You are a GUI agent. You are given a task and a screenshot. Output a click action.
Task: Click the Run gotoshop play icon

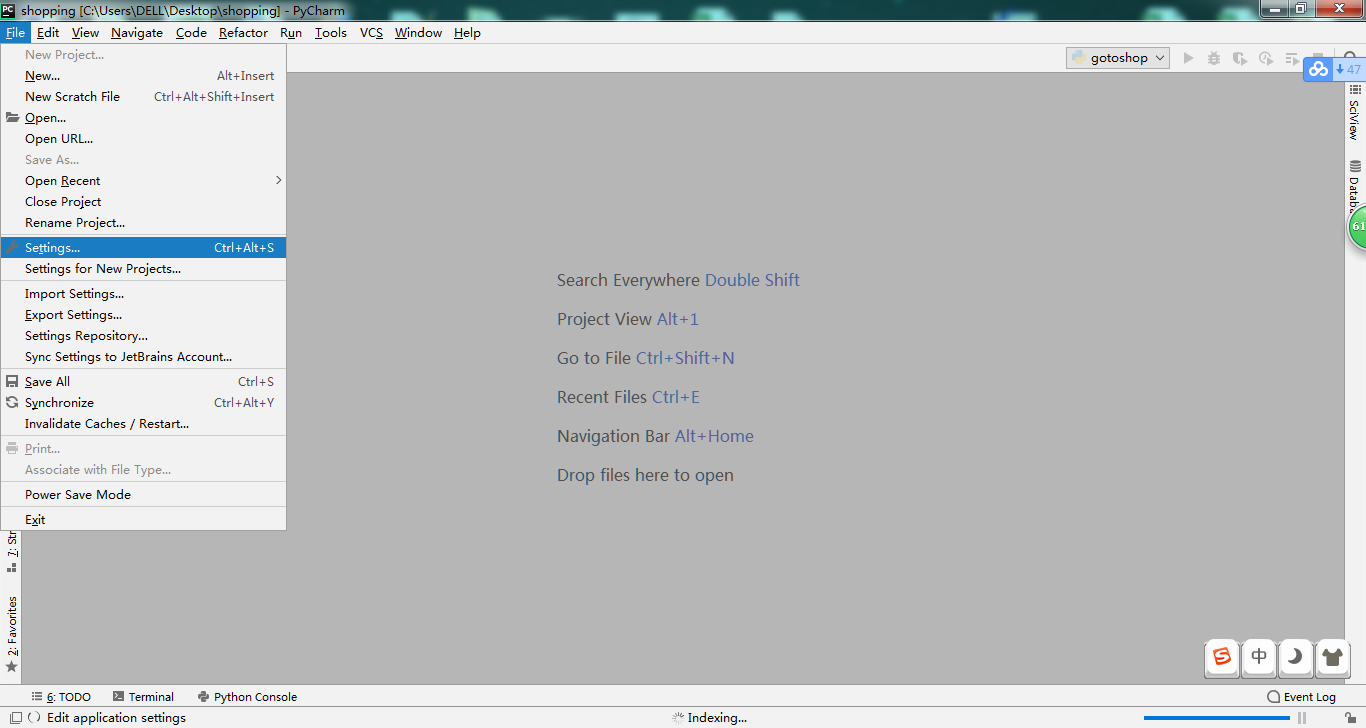click(1188, 58)
